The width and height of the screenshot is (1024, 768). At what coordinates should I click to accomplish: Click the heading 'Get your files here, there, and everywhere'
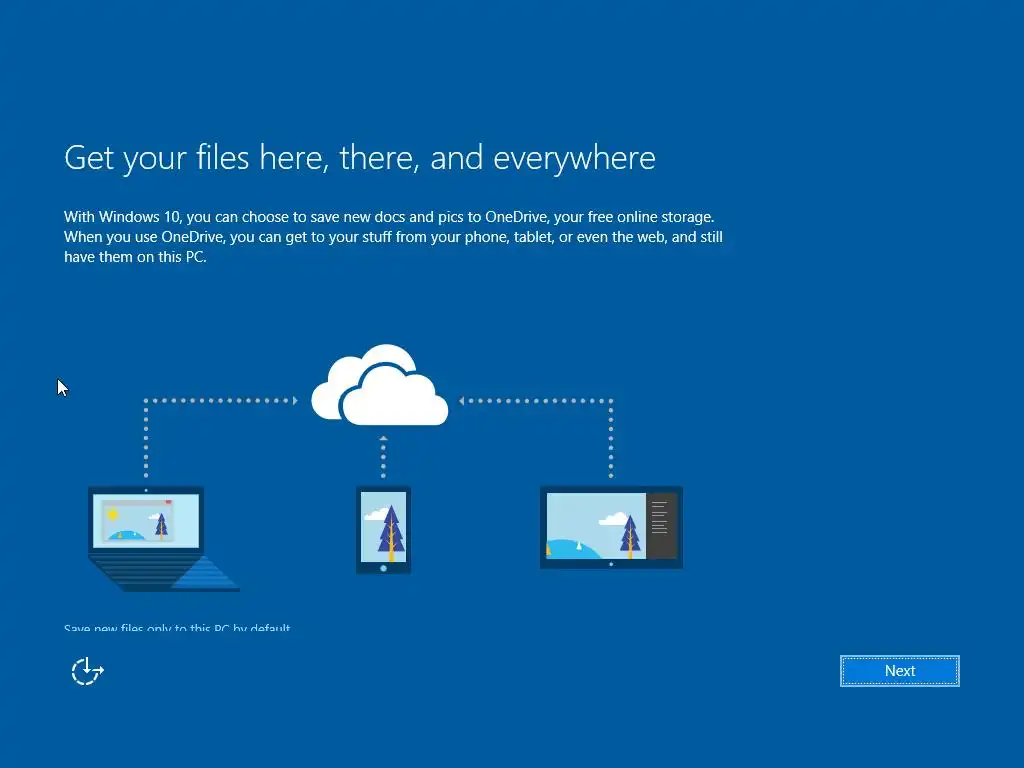[x=360, y=158]
